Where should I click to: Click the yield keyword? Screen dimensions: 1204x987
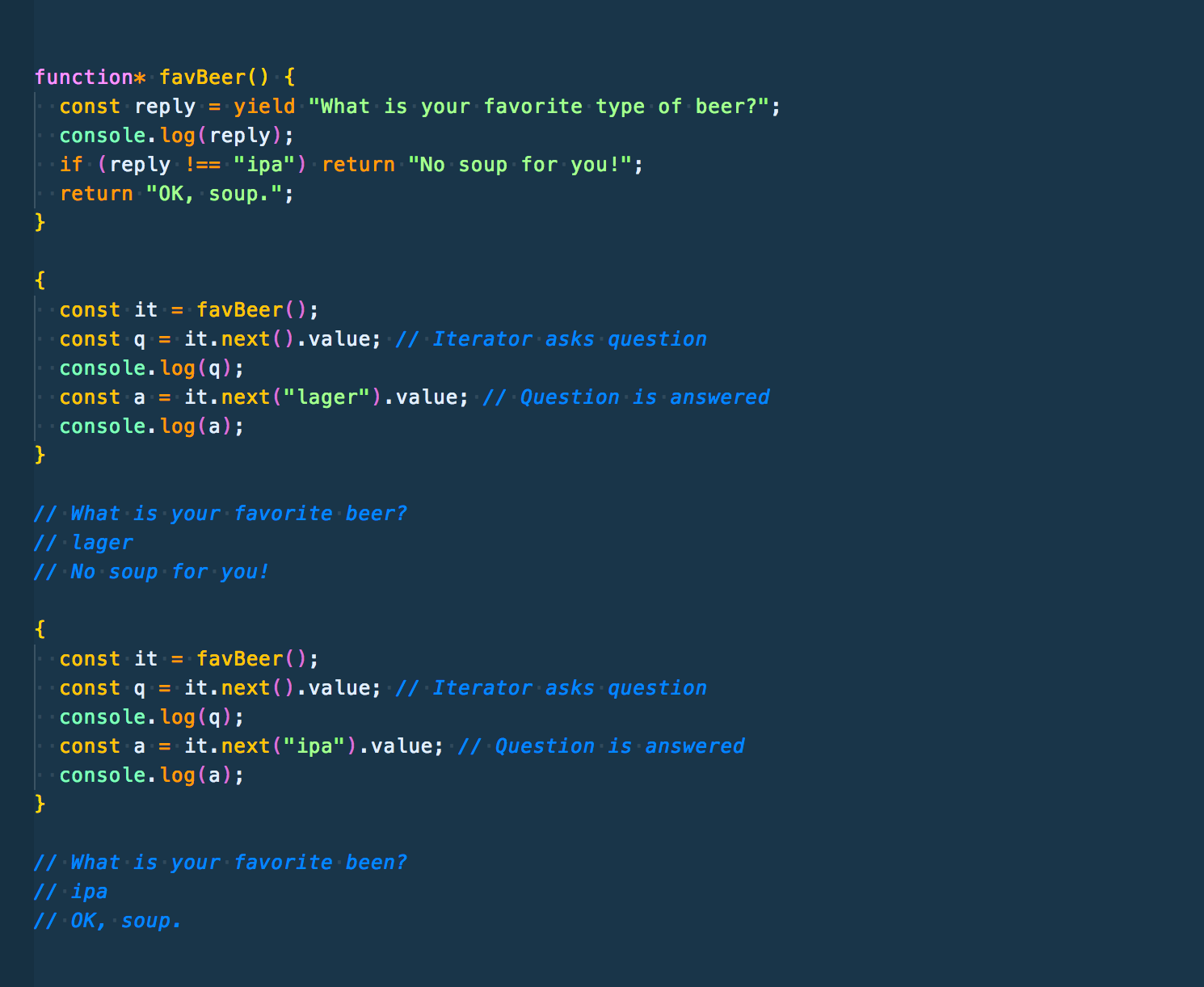264,107
